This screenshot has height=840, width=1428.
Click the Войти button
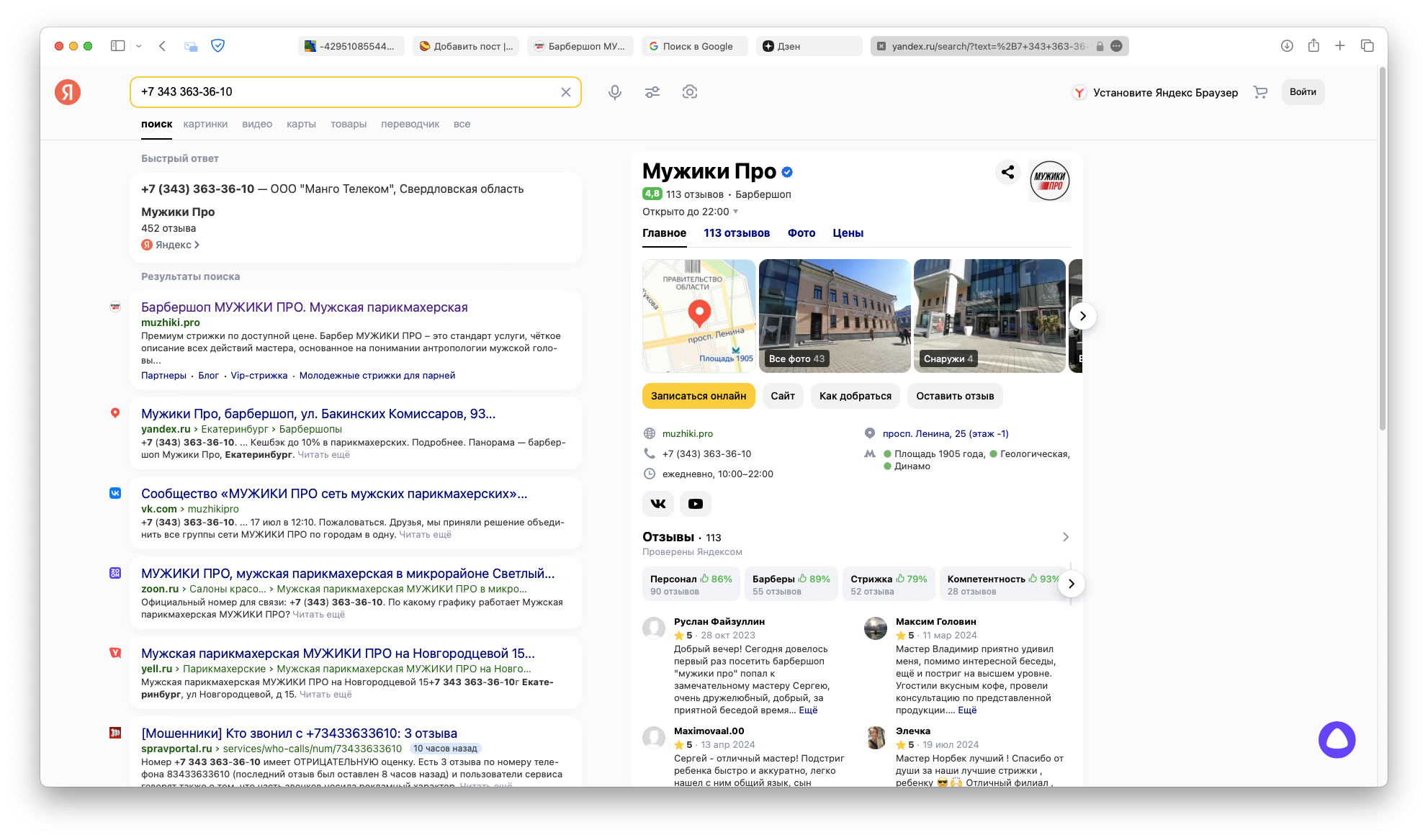pos(1303,92)
